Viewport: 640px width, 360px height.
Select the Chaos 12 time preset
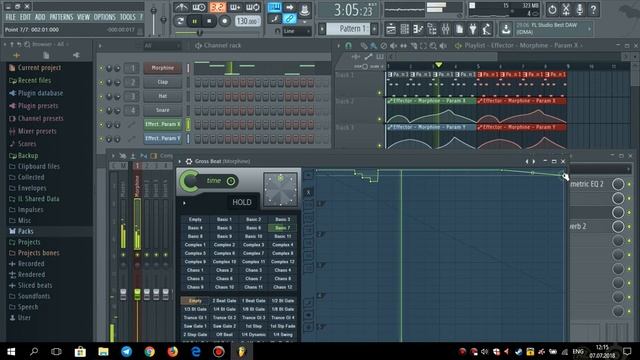282,287
